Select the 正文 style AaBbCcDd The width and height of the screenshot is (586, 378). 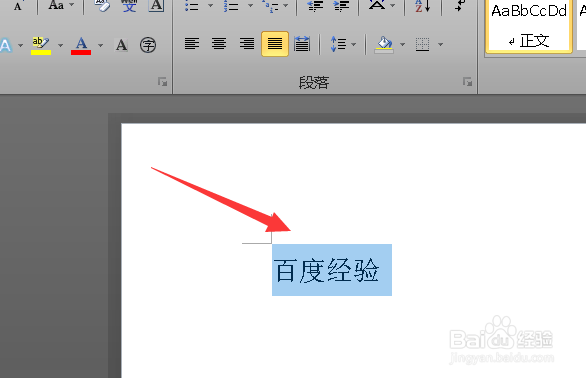(x=529, y=25)
